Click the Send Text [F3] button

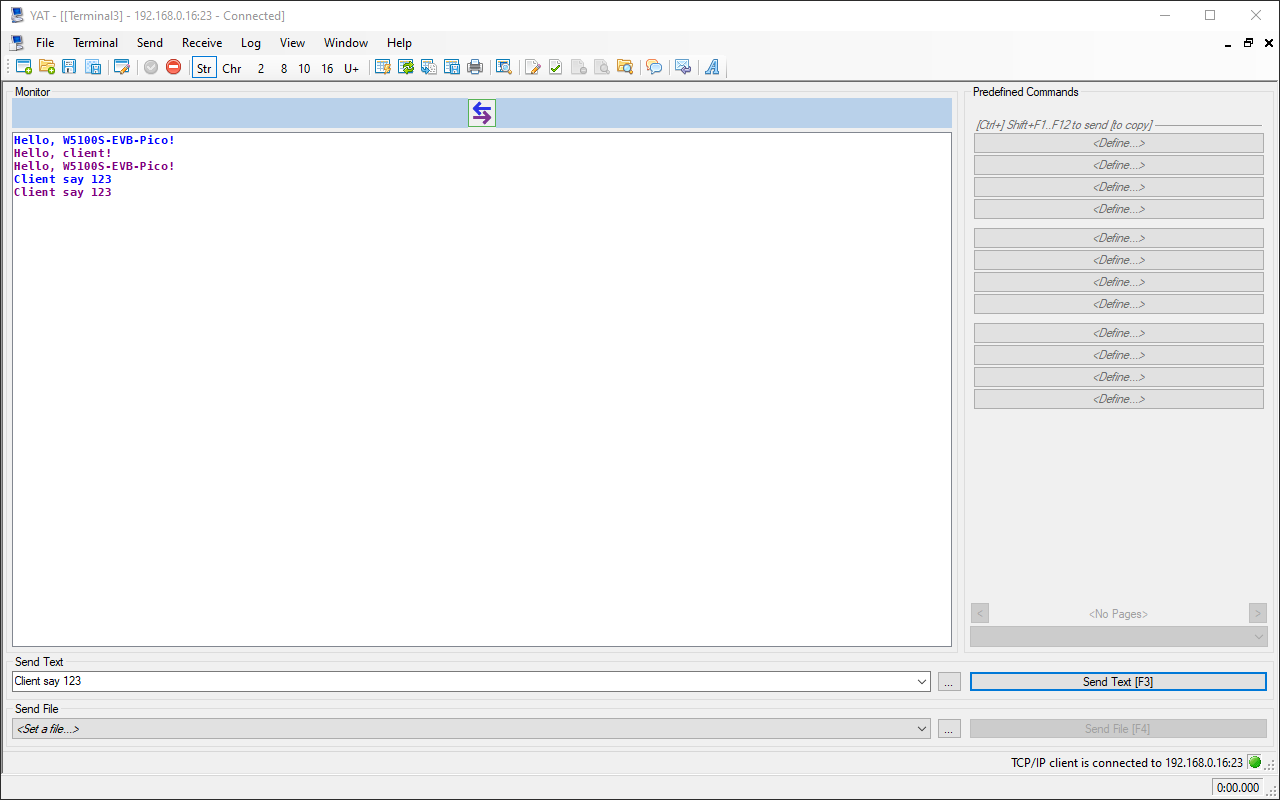pyautogui.click(x=1118, y=681)
